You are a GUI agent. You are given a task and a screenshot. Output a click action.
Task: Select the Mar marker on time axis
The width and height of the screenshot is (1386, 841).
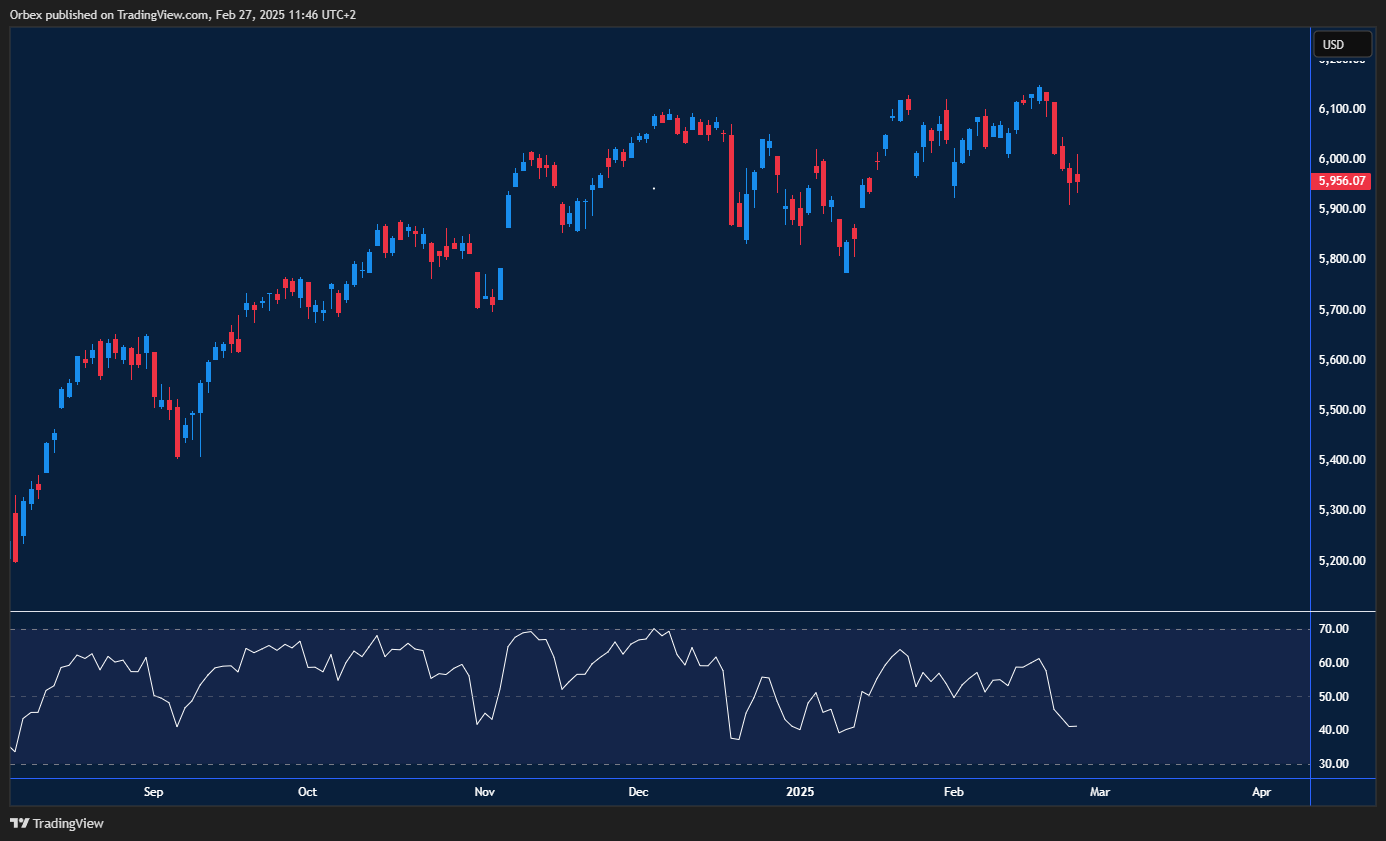tap(1100, 792)
